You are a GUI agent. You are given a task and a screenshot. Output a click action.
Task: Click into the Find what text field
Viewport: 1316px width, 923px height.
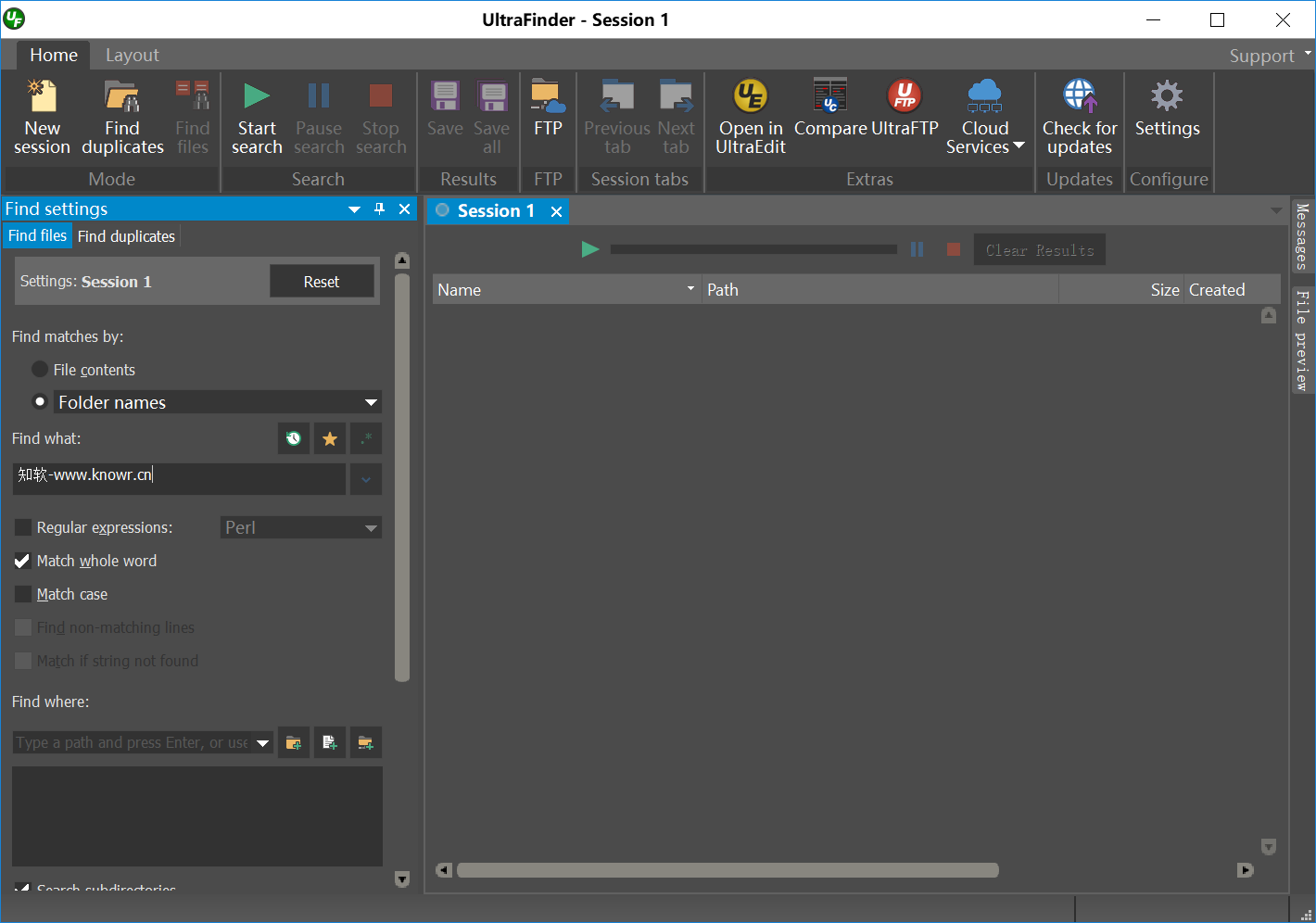(x=179, y=478)
